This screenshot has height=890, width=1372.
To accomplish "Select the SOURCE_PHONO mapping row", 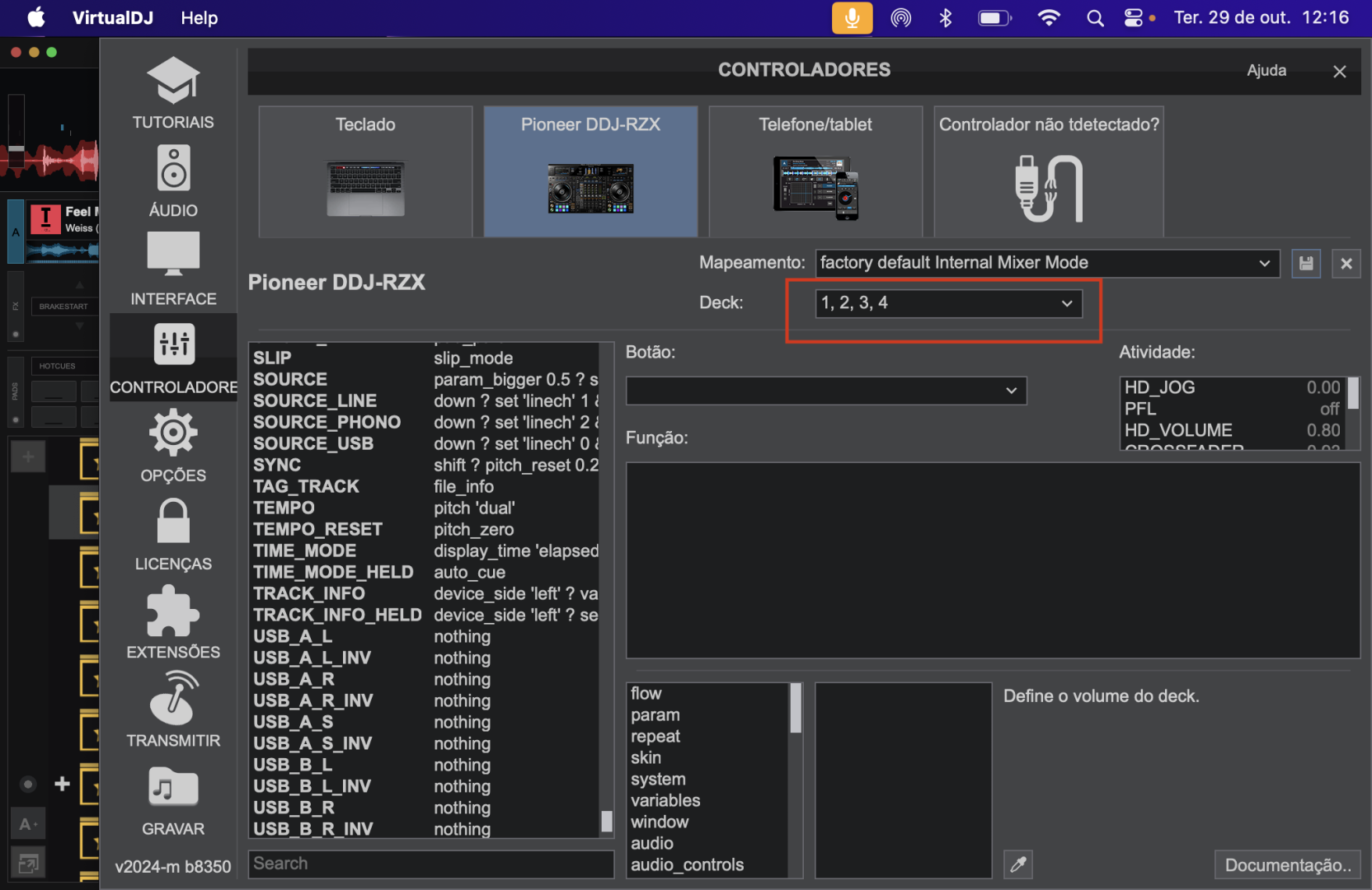I will coord(425,423).
